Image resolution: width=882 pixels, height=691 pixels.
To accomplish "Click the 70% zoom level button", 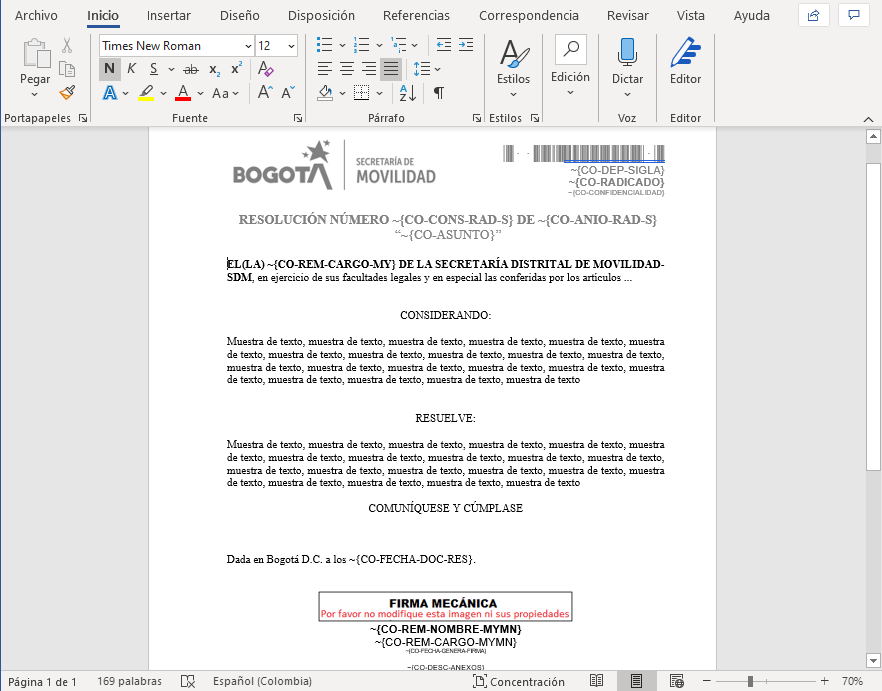I will (x=852, y=681).
